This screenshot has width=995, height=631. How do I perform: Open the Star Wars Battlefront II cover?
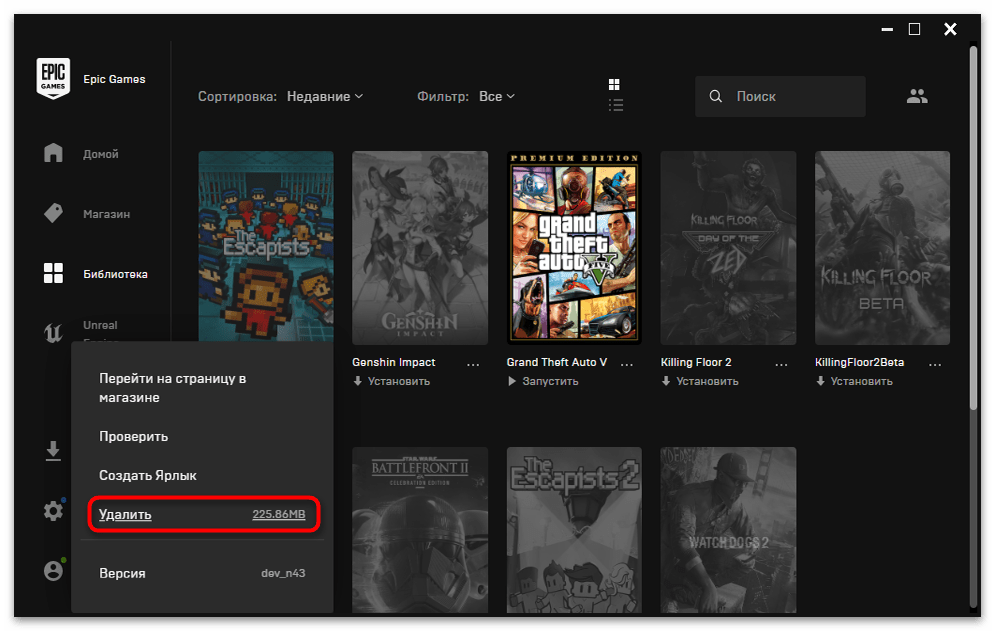point(420,530)
